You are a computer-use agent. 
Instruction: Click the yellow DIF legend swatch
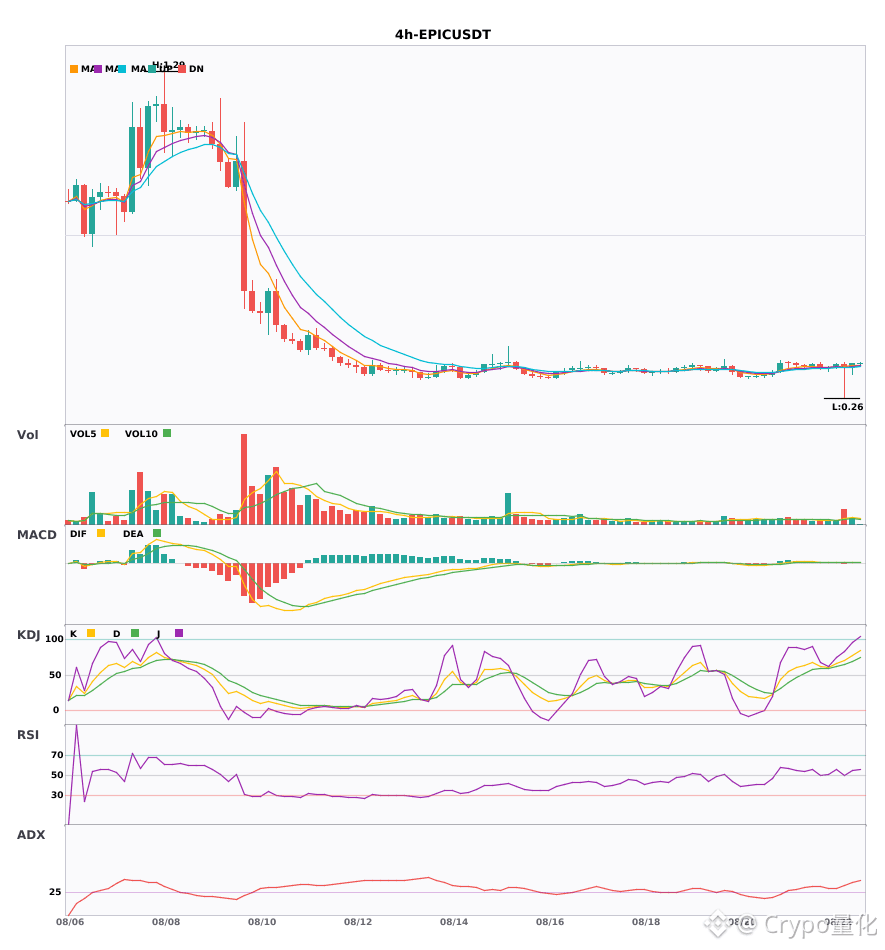tap(101, 533)
